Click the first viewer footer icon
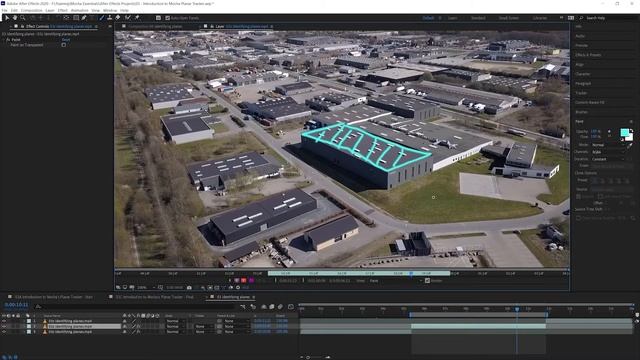The height and width of the screenshot is (360, 640). point(118,287)
